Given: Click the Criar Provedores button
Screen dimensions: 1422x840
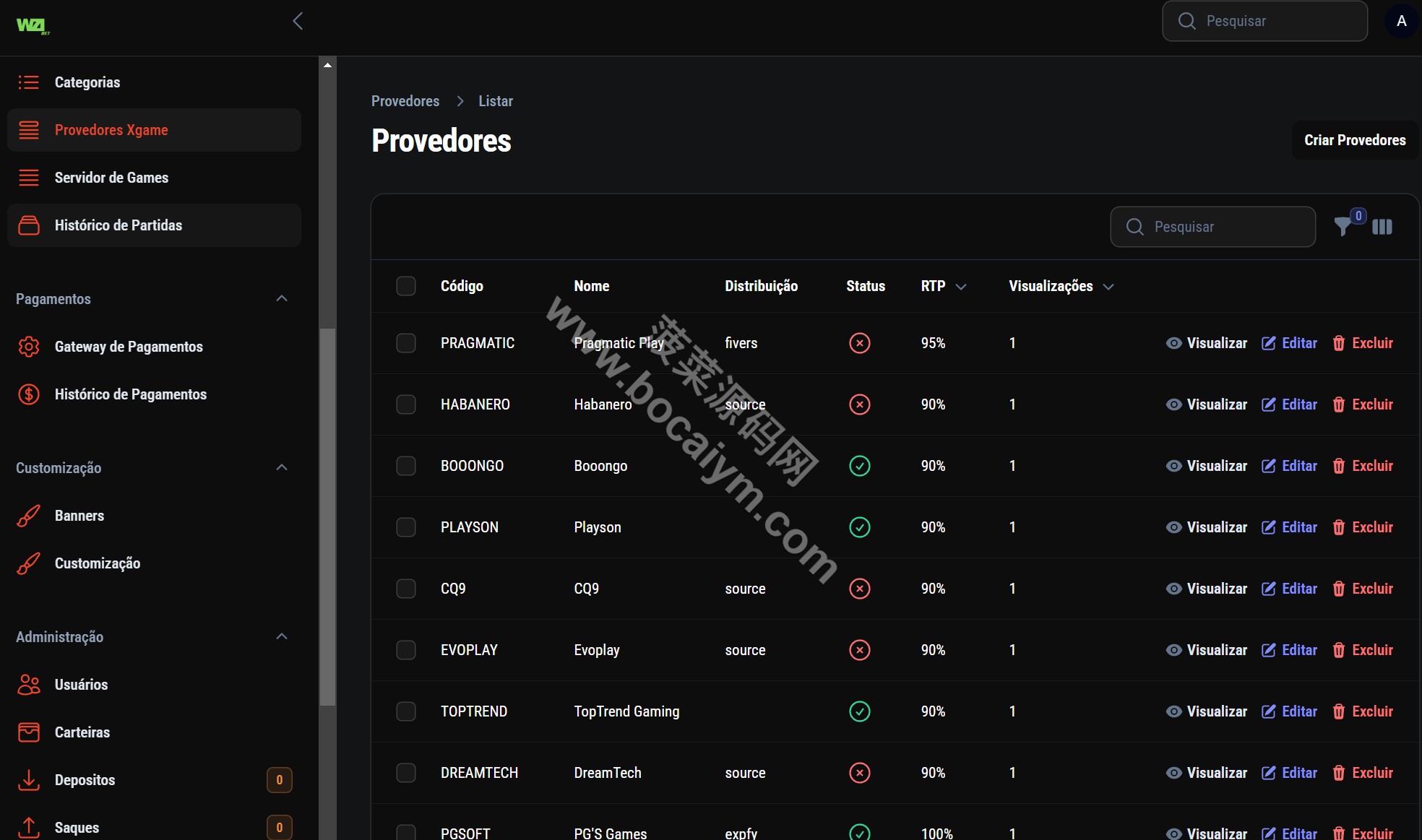Looking at the screenshot, I should 1355,140.
